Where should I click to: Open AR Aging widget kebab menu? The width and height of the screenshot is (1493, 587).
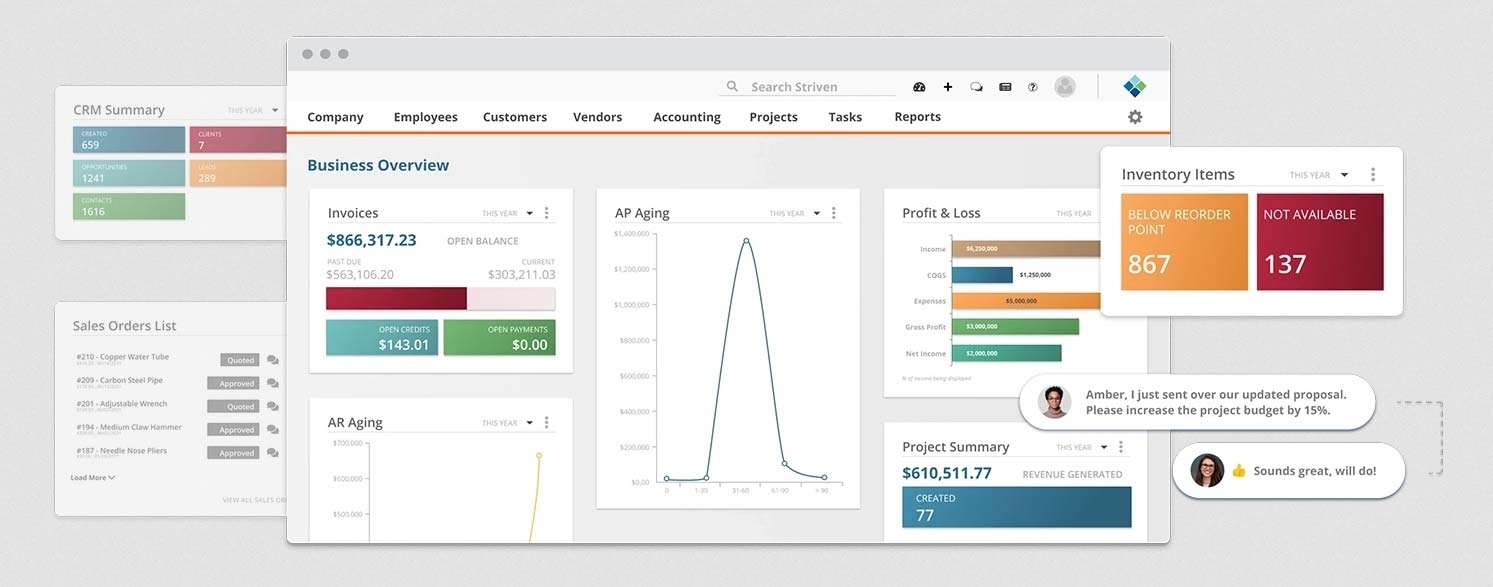[x=546, y=423]
